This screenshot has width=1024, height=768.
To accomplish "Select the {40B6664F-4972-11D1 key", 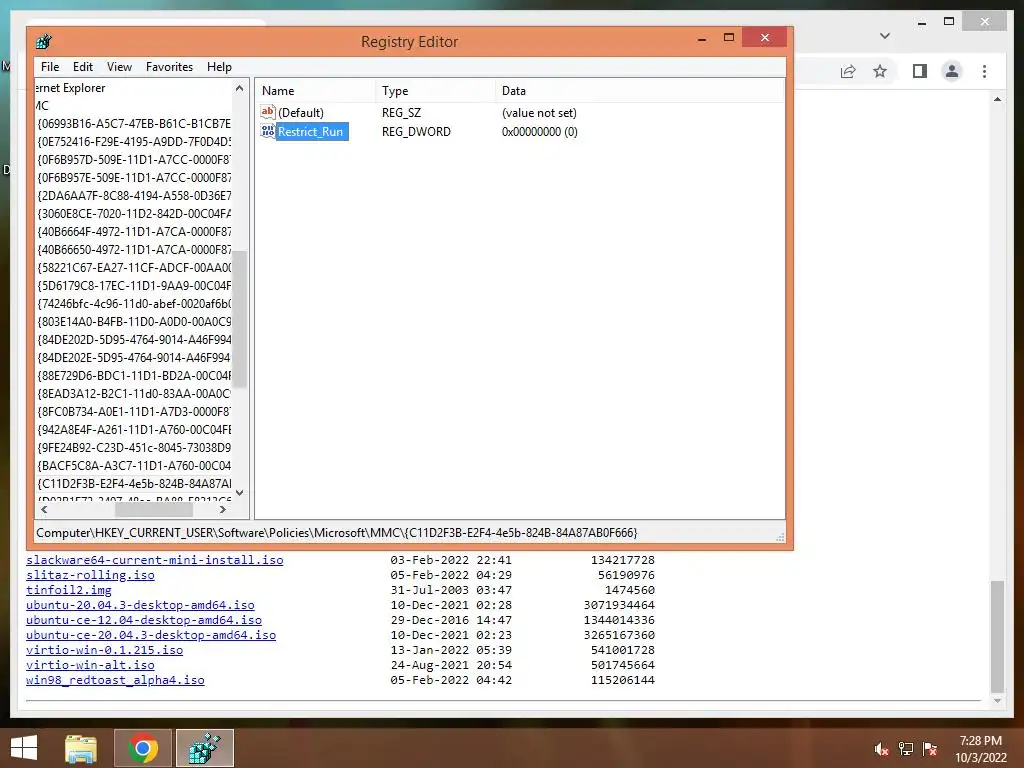I will tap(134, 232).
